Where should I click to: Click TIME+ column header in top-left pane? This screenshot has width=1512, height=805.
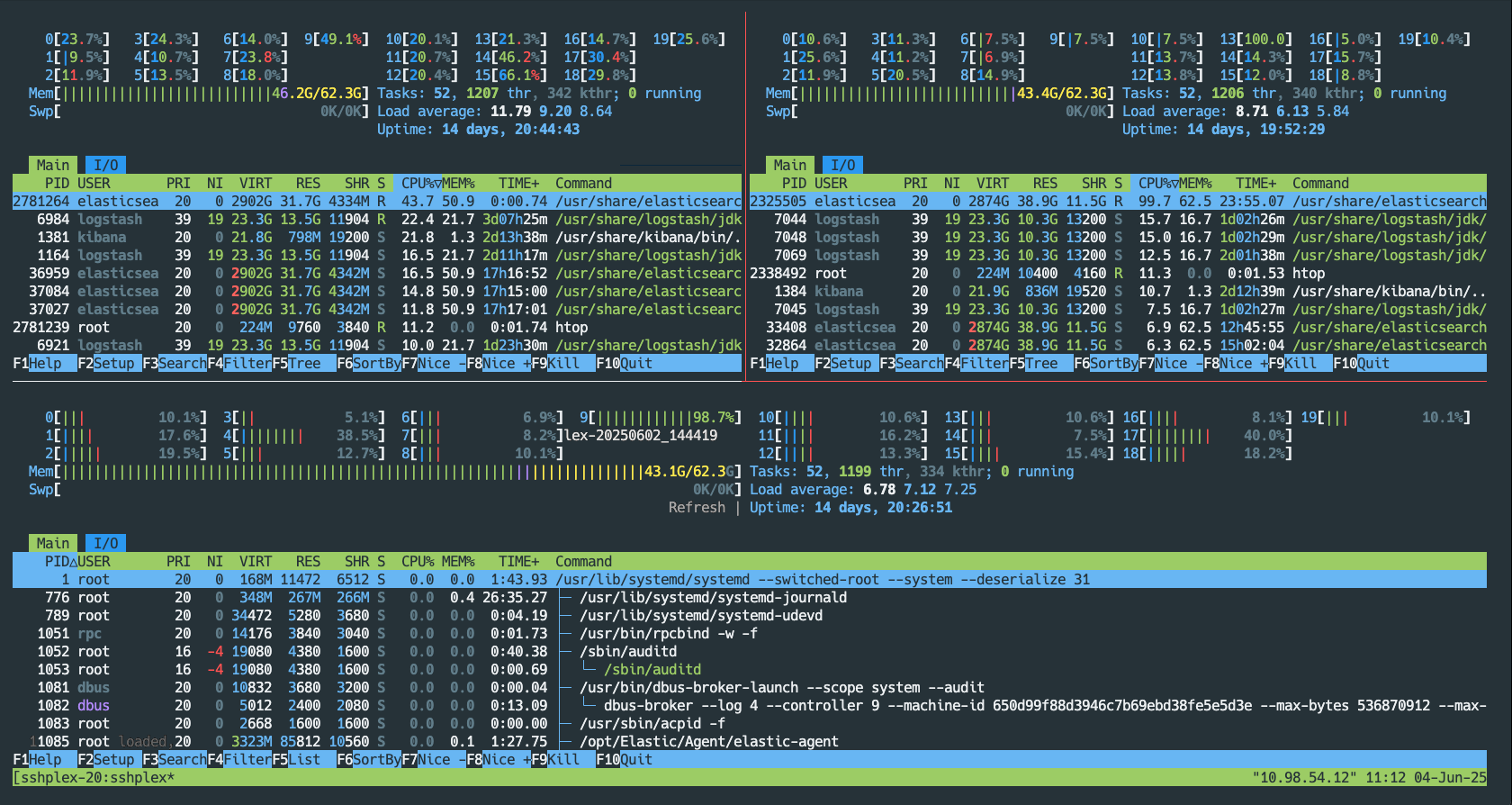[x=519, y=183]
